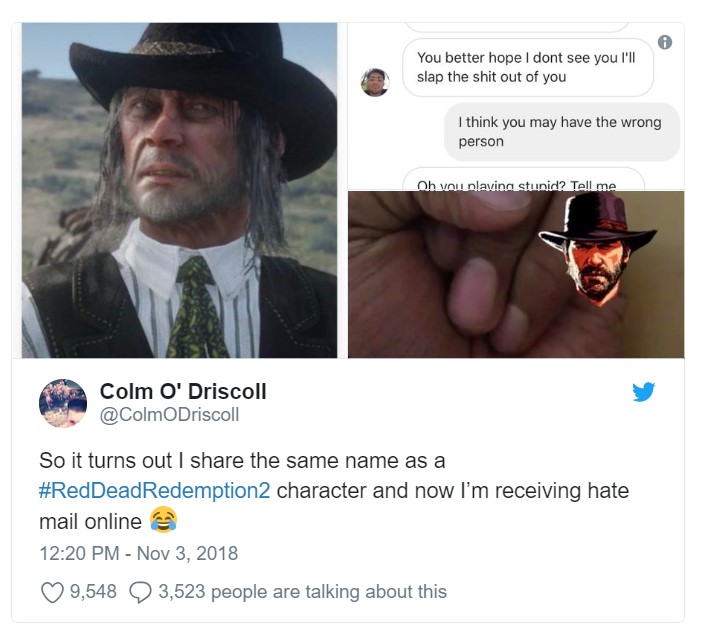Click the Colm O' Driscoll display name
The width and height of the screenshot is (707, 637).
[x=183, y=391]
